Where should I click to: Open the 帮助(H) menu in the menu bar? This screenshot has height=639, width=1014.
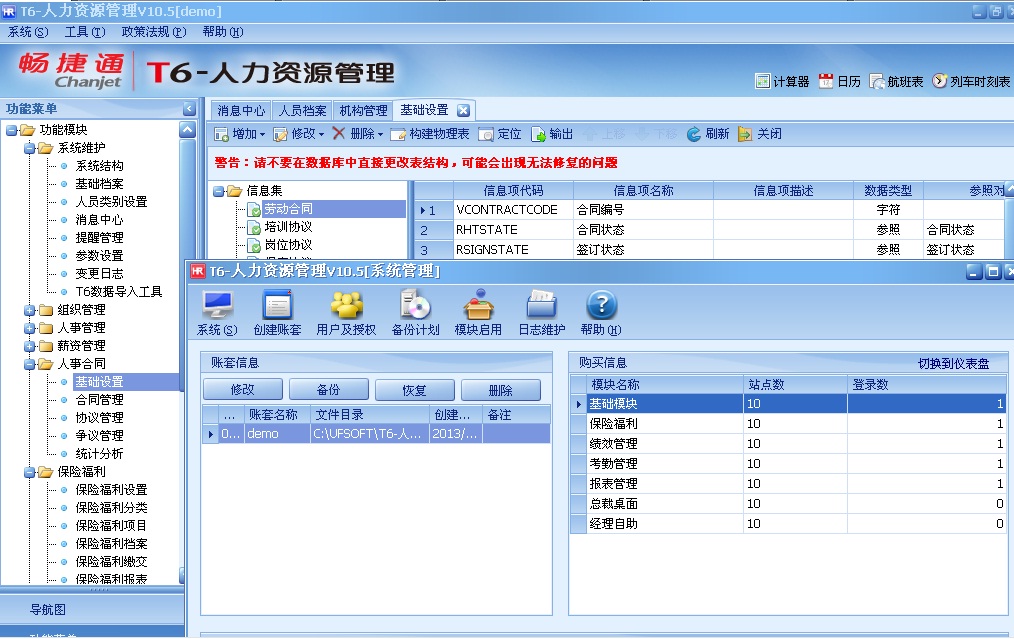coord(223,32)
